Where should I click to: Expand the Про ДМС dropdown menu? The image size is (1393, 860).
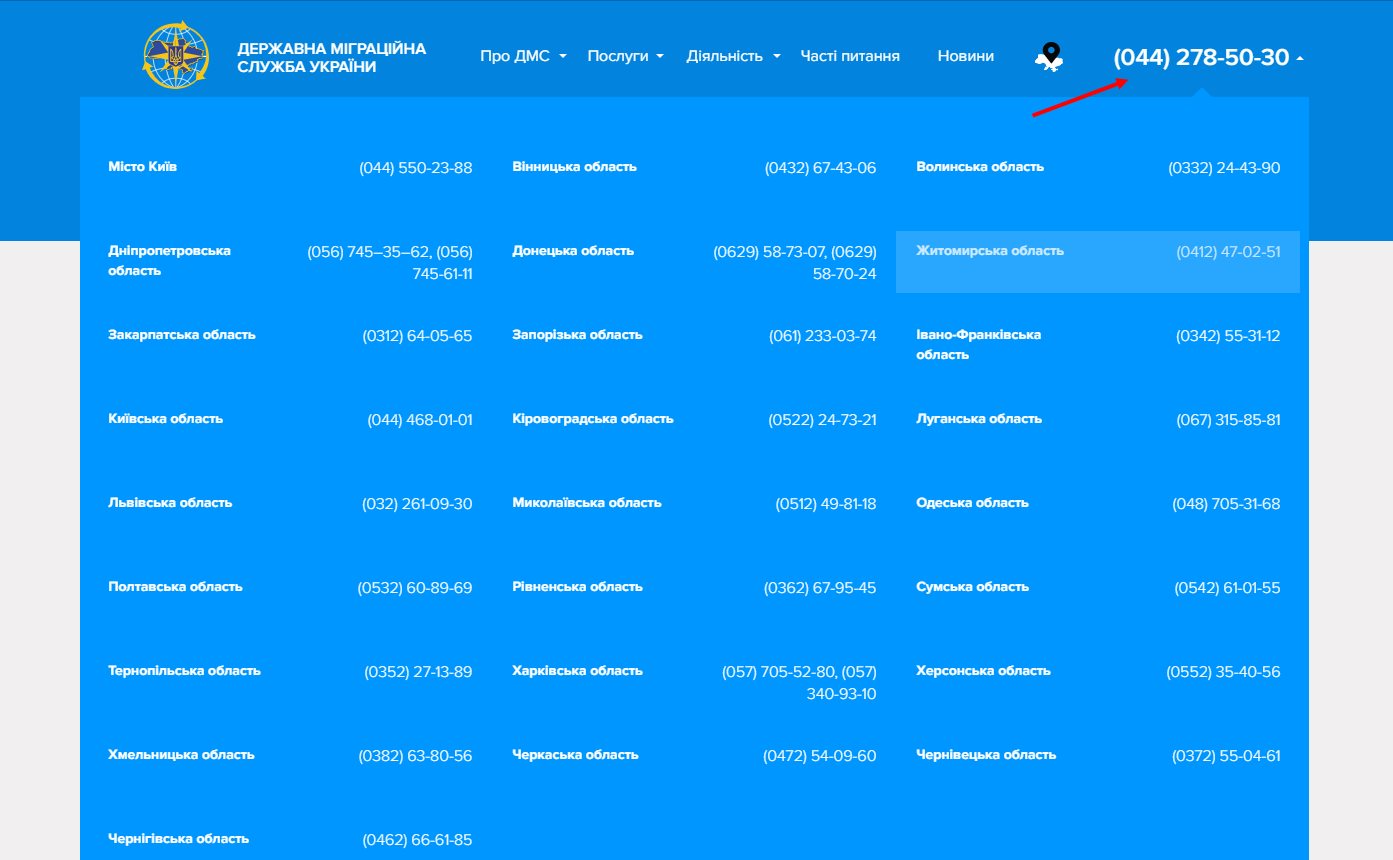523,56
